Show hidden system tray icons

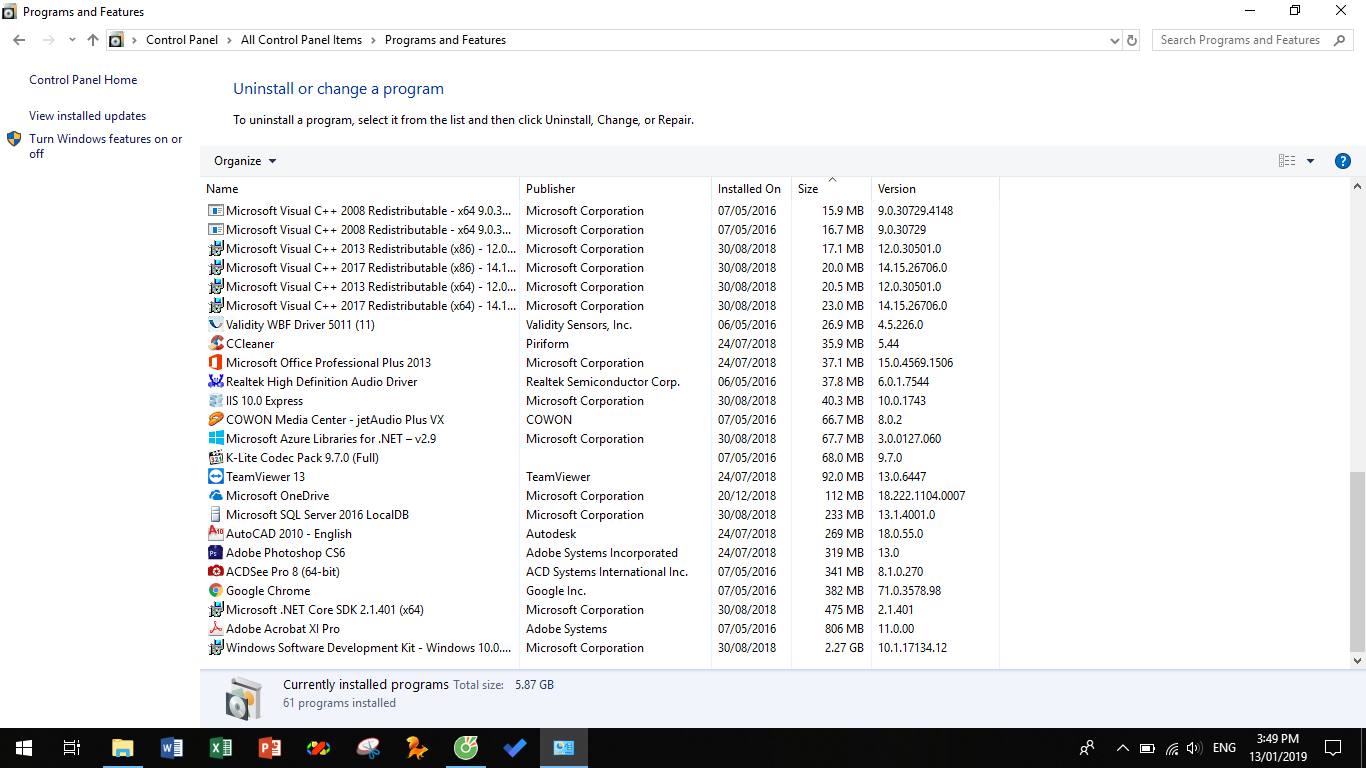[1122, 748]
